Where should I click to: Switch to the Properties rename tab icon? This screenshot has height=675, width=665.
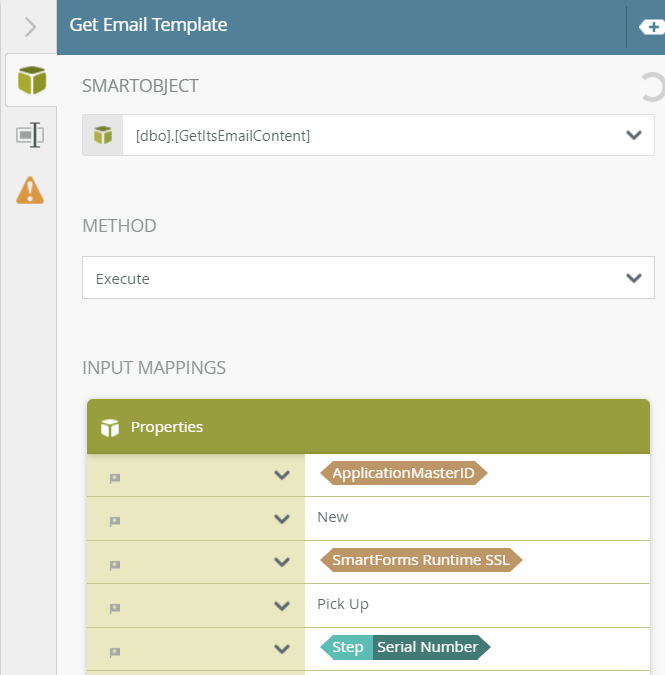[x=30, y=135]
